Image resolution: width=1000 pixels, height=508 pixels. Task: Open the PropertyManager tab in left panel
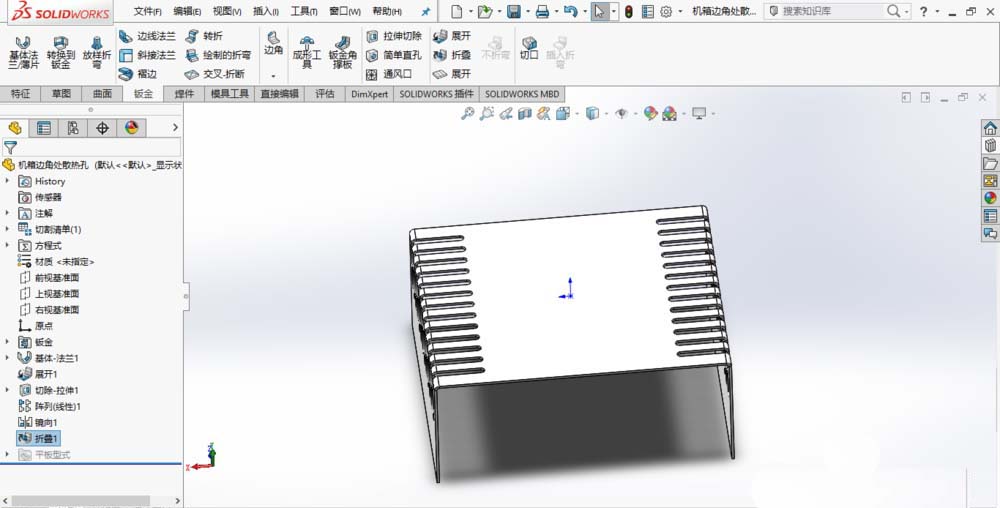click(44, 128)
